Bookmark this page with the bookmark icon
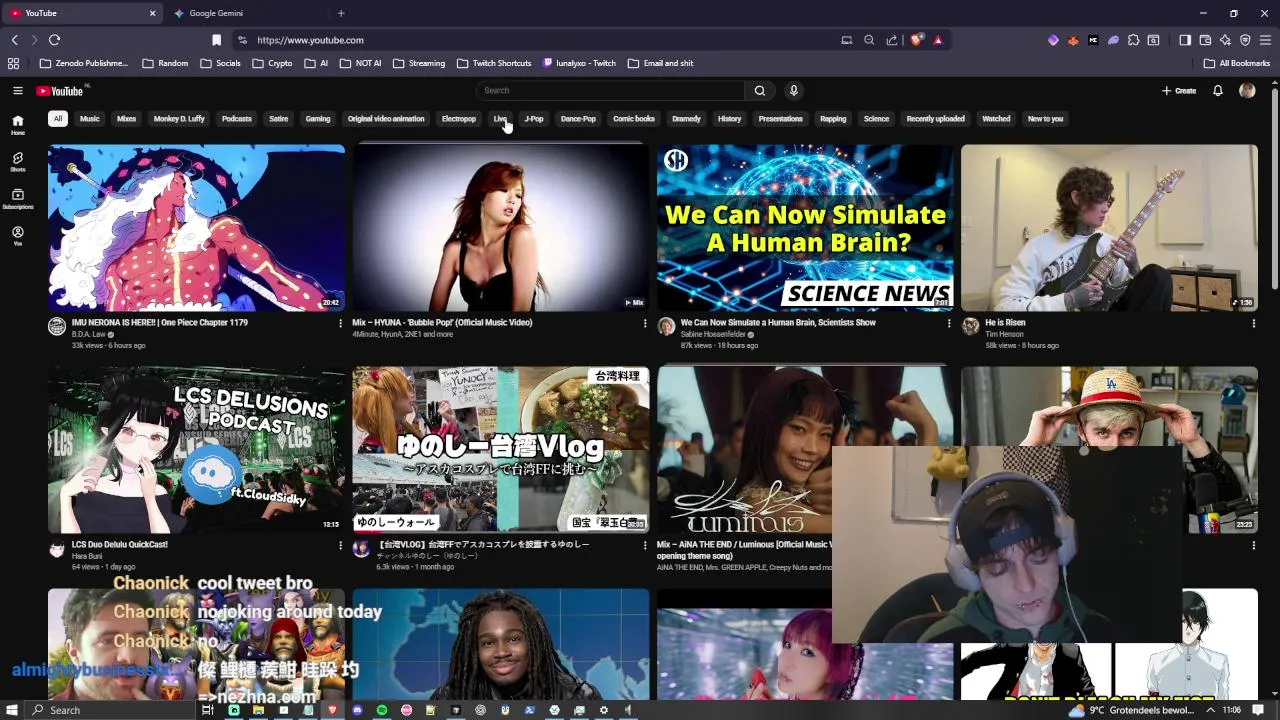Image resolution: width=1280 pixels, height=720 pixels. tap(216, 40)
